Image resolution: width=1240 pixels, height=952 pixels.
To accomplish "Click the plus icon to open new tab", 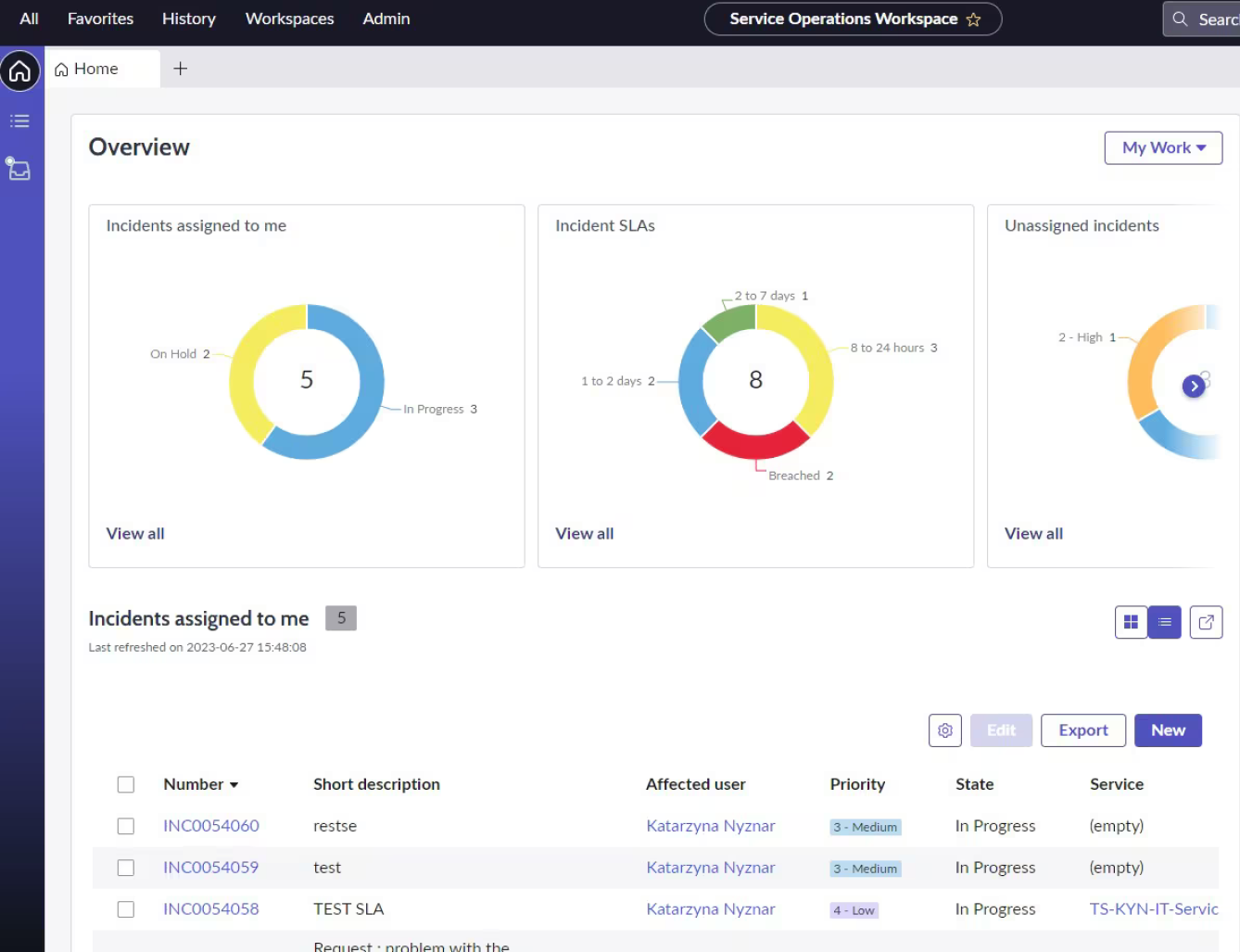I will pos(181,69).
